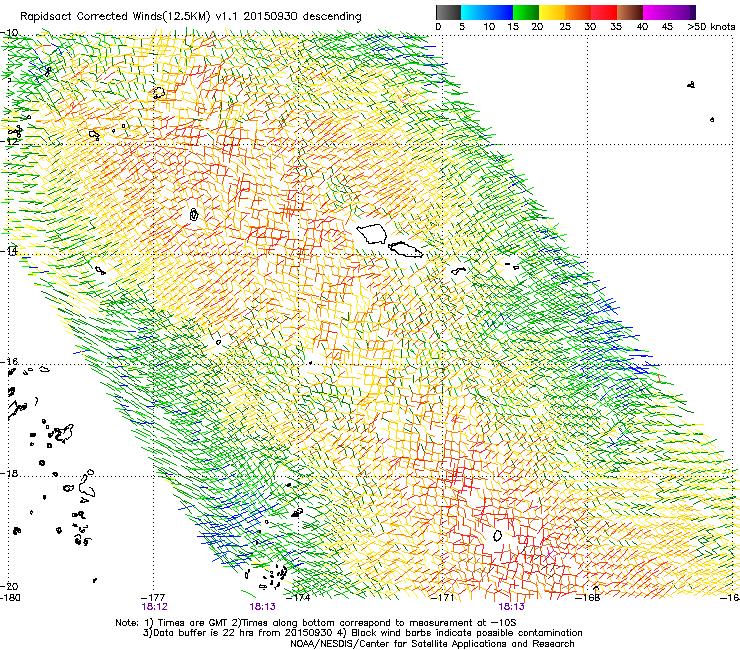Image resolution: width=740 pixels, height=650 pixels.
Task: Click the red 30-35 knots legend segment
Action: pyautogui.click(x=604, y=12)
